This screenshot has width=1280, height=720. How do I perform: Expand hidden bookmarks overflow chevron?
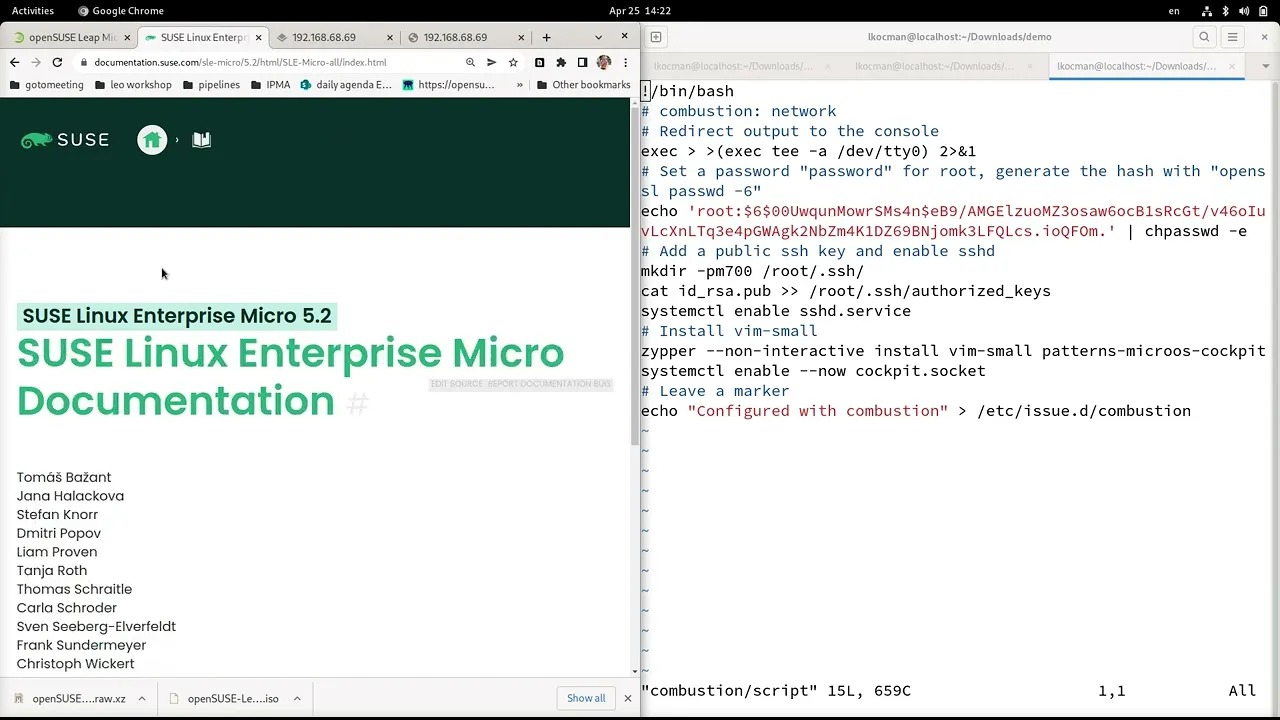(519, 85)
